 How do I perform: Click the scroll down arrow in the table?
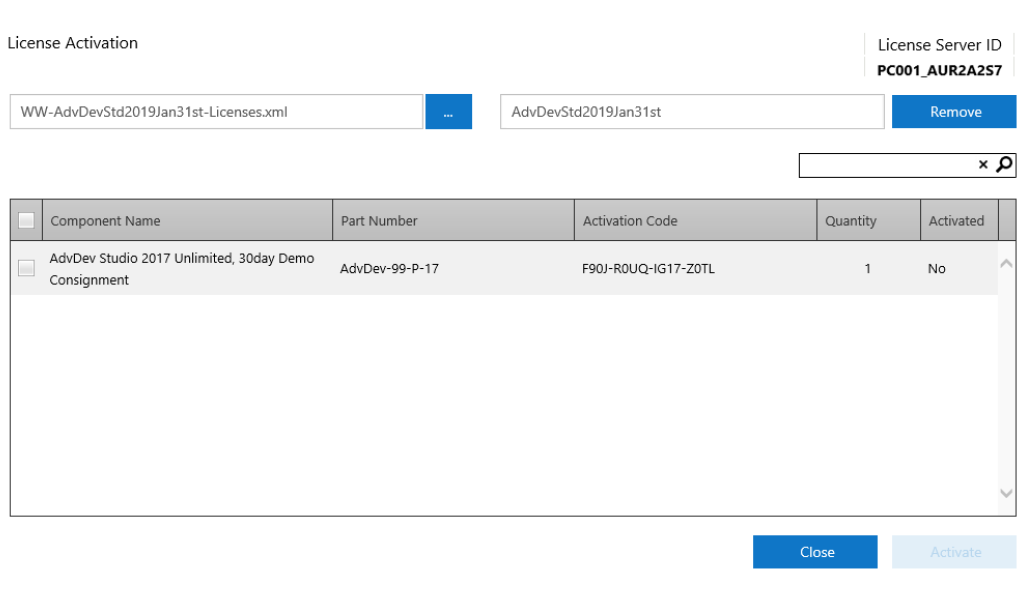tap(1006, 493)
